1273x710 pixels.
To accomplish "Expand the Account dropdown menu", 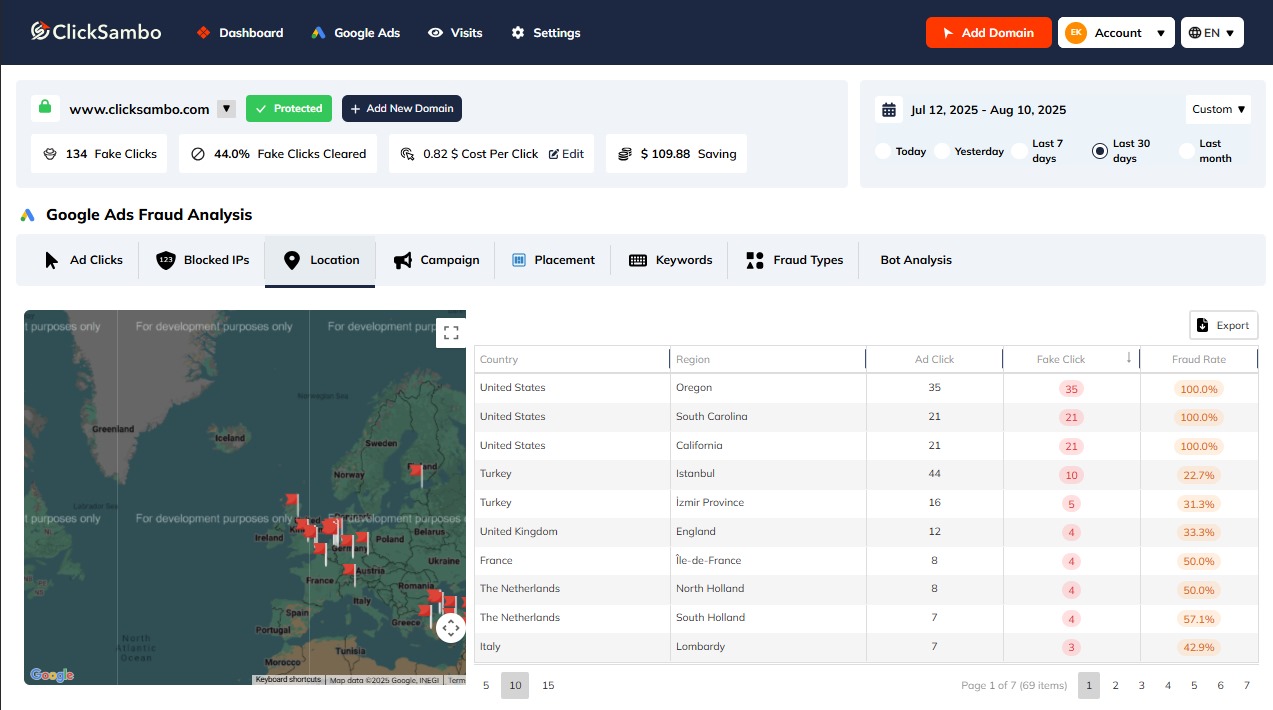I will point(1116,33).
